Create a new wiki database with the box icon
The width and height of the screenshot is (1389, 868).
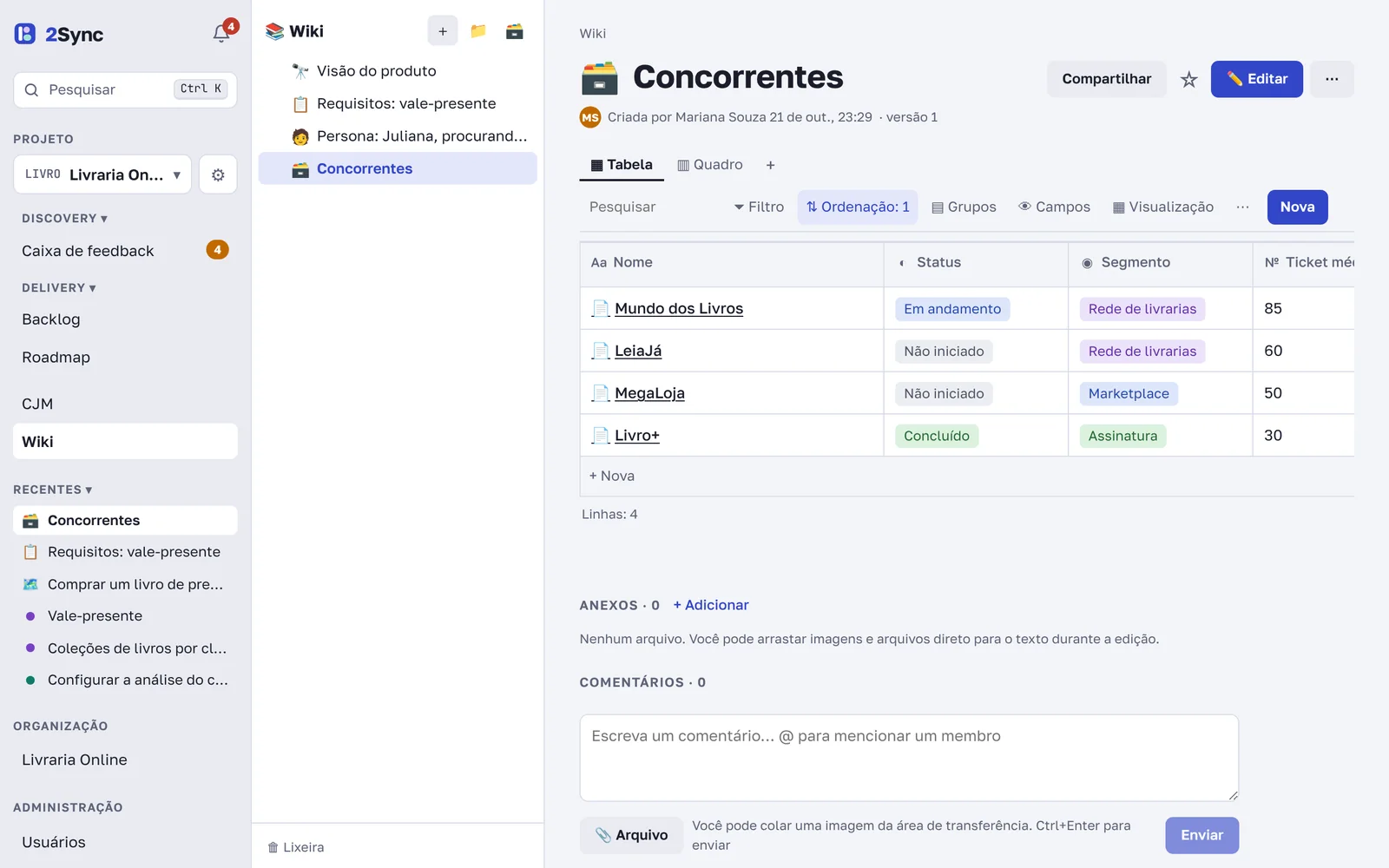[515, 31]
